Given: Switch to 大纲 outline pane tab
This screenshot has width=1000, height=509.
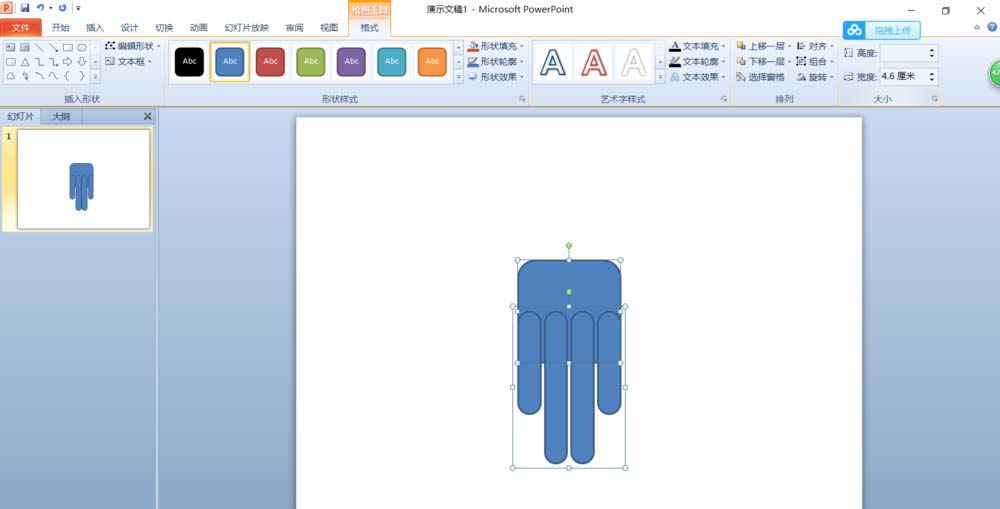Looking at the screenshot, I should pos(61,116).
